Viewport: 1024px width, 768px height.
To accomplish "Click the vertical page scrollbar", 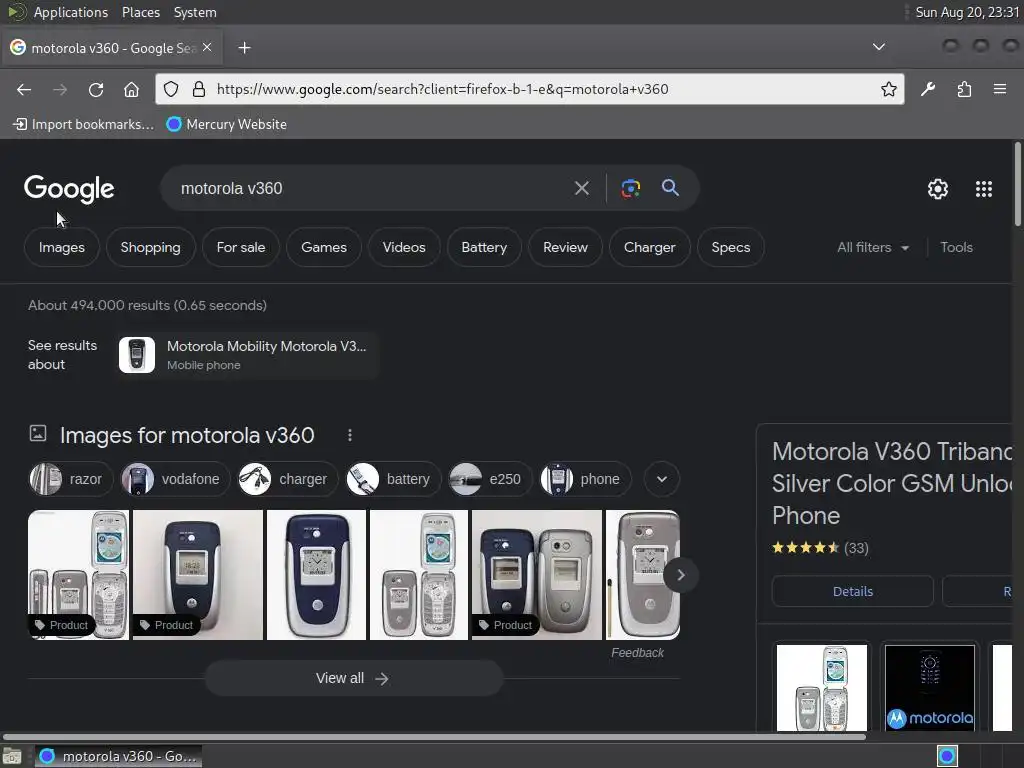I will pyautogui.click(x=1017, y=184).
